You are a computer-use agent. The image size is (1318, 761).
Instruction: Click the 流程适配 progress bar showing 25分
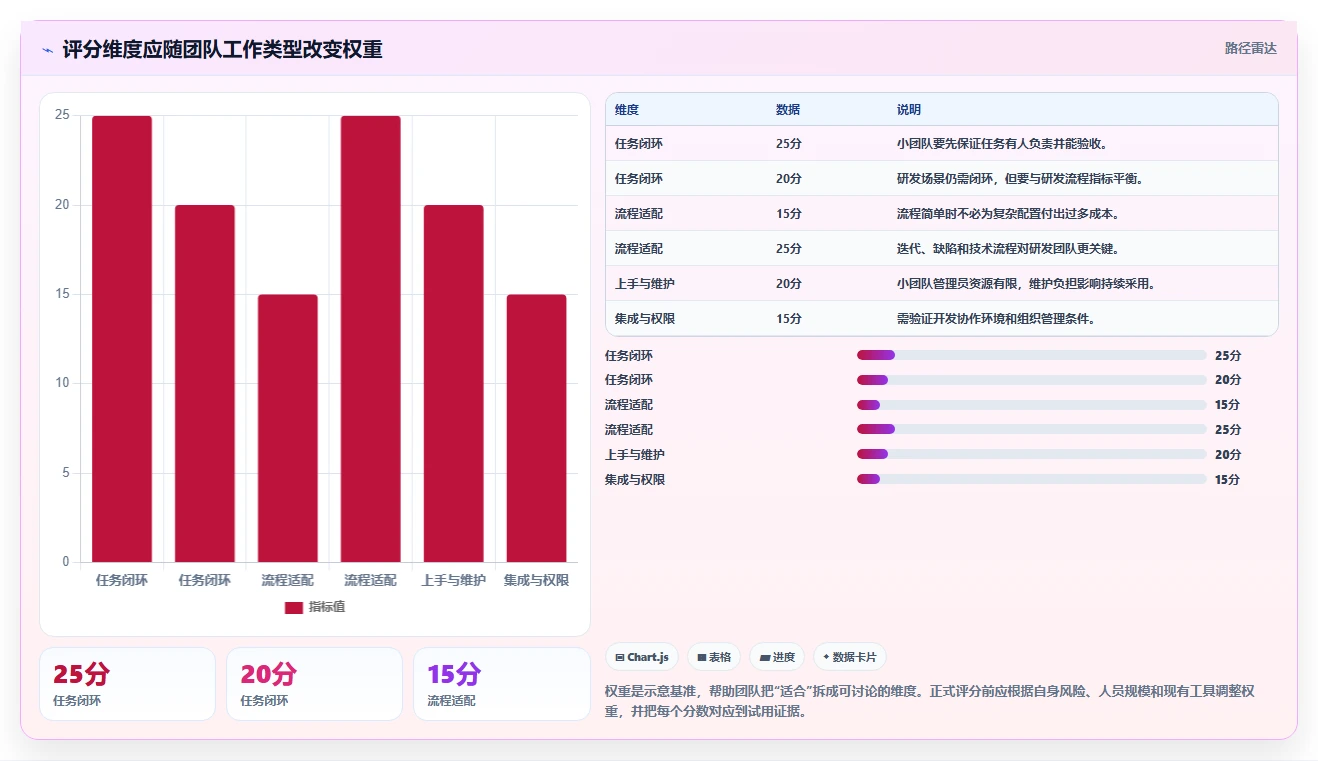tap(1031, 429)
